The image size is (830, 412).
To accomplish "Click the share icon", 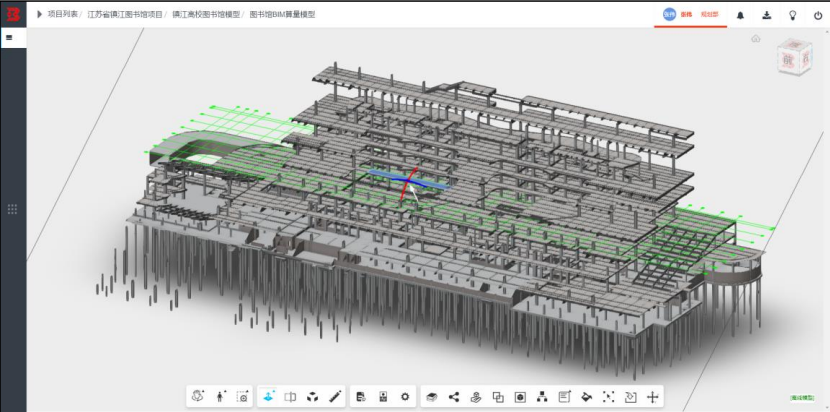I will point(454,397).
